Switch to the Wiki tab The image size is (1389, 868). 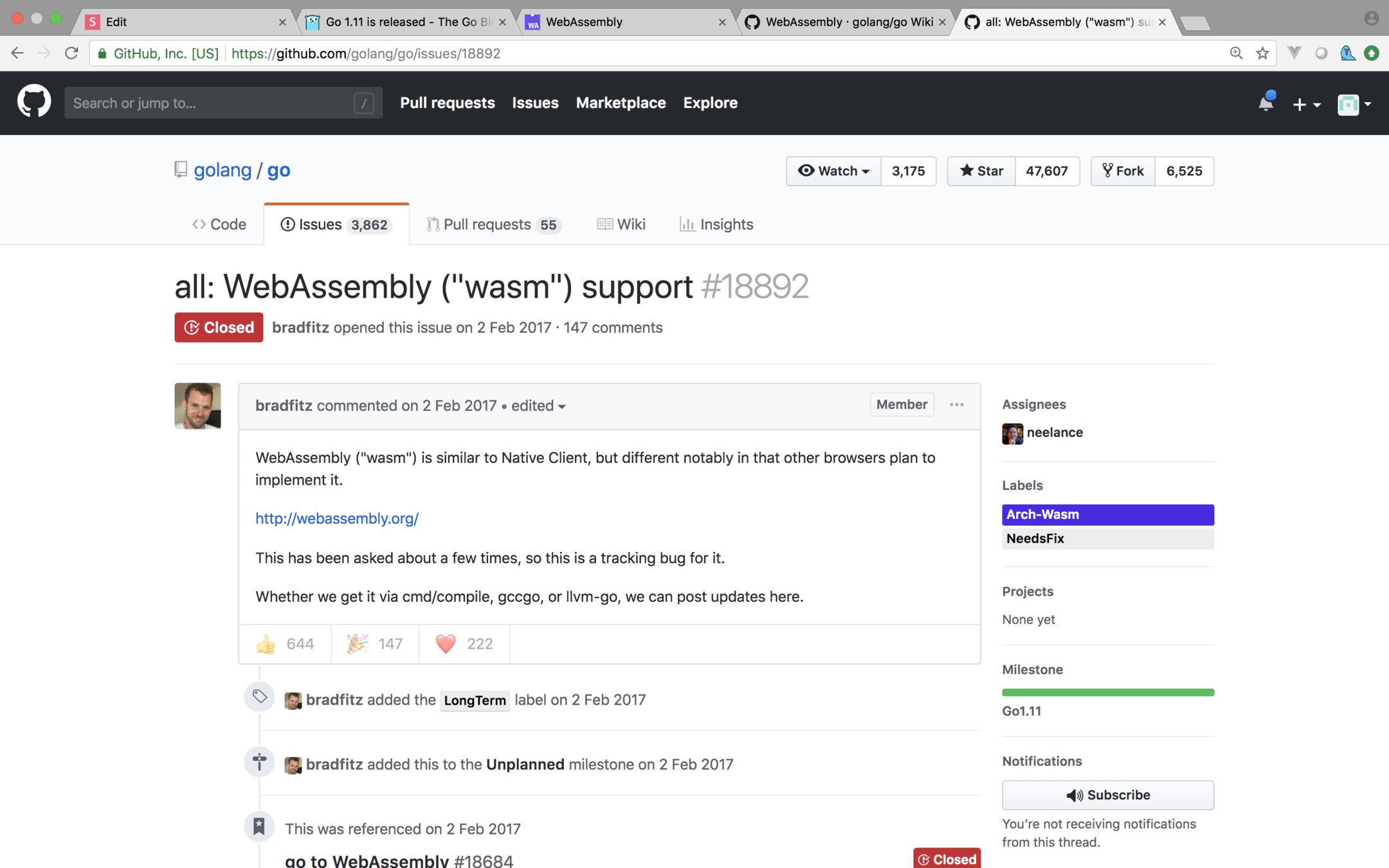pos(621,224)
